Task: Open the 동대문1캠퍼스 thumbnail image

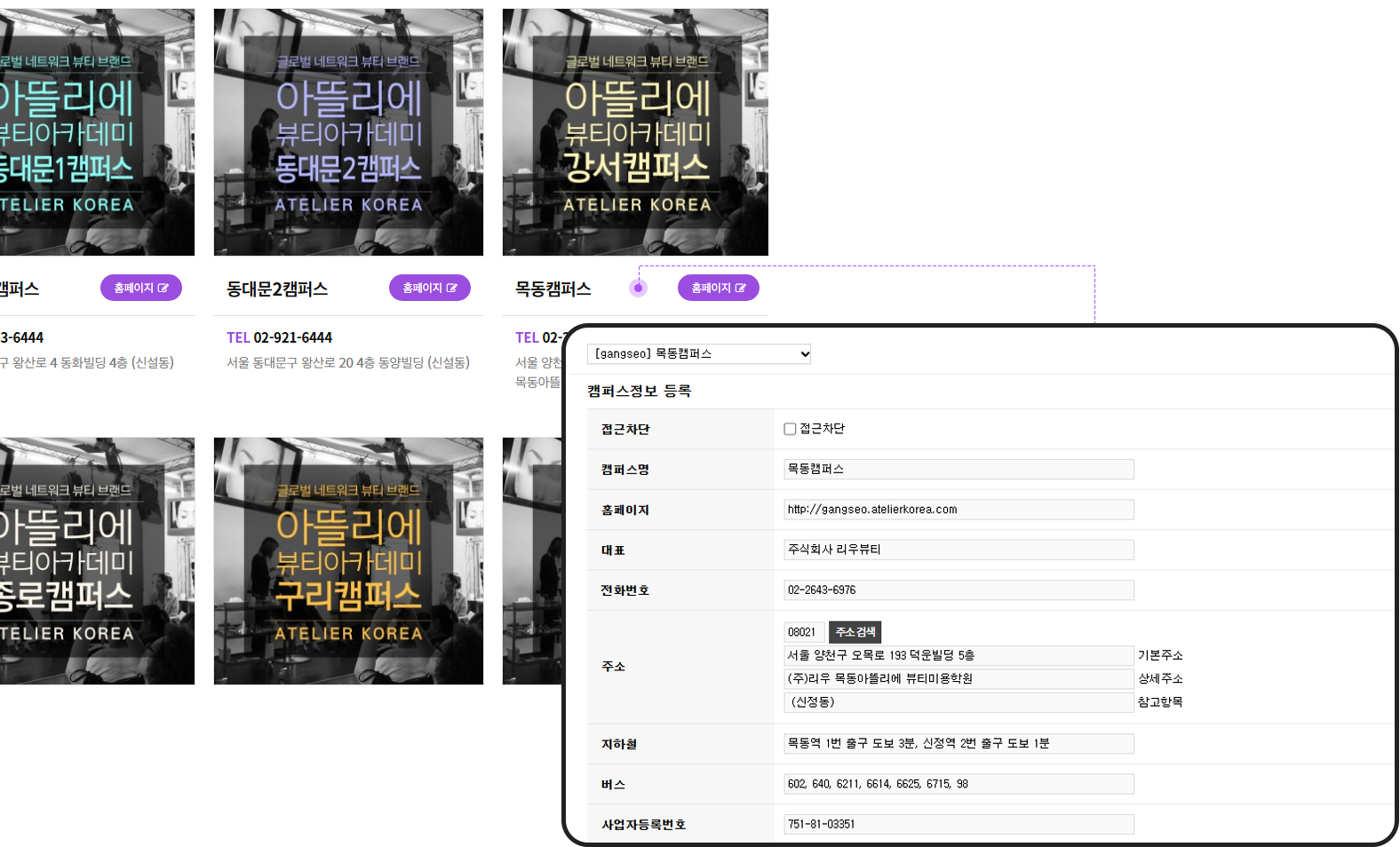Action: coord(97,132)
